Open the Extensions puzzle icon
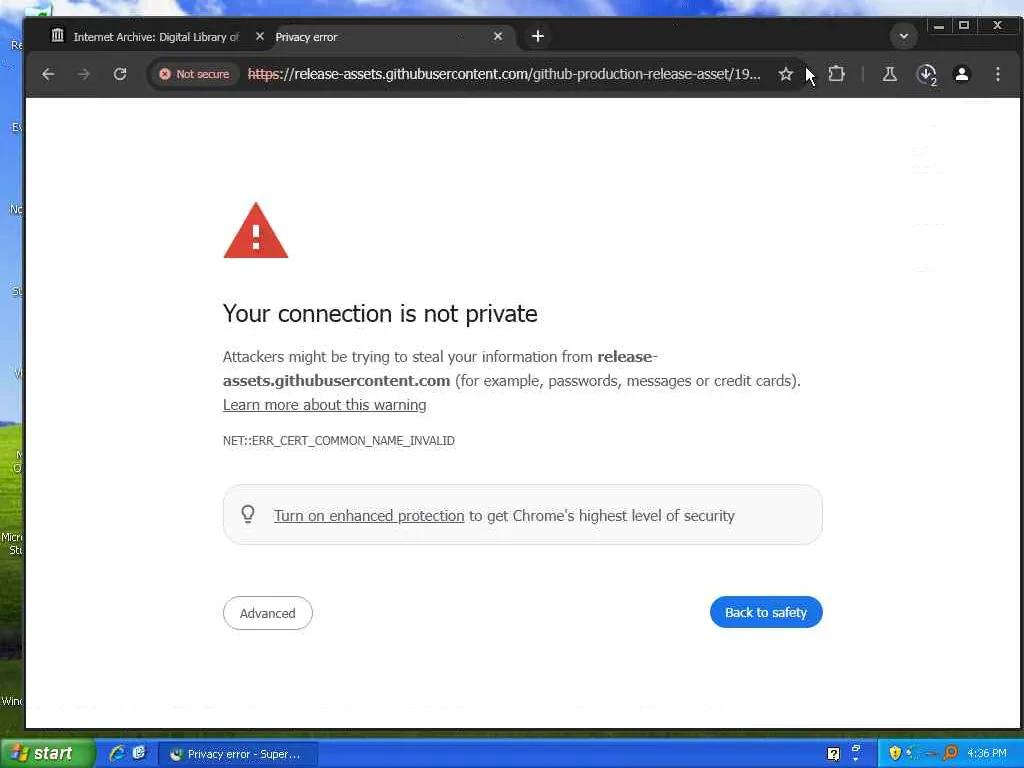 (837, 74)
